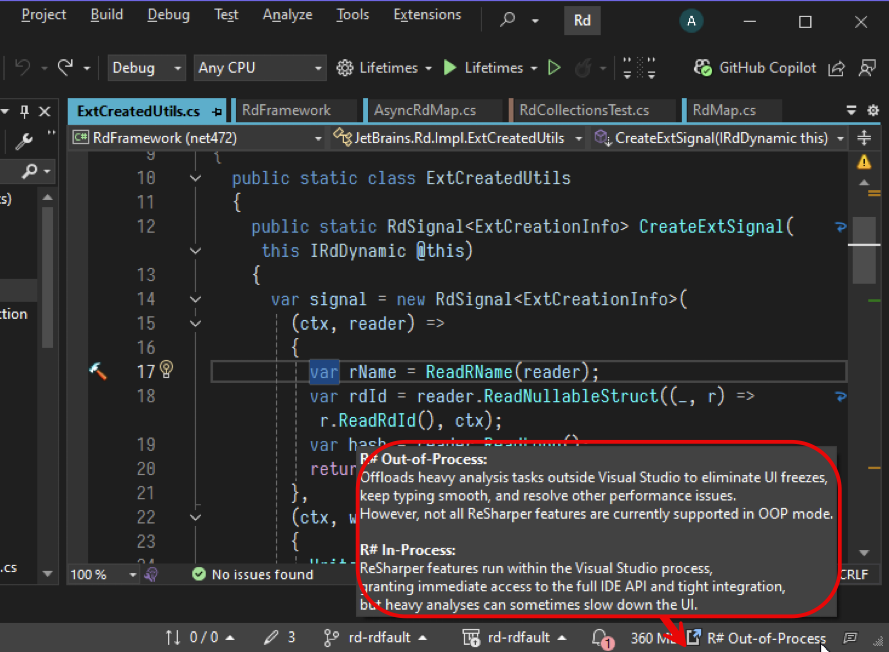Click the CRLF line ending indicator

(854, 574)
